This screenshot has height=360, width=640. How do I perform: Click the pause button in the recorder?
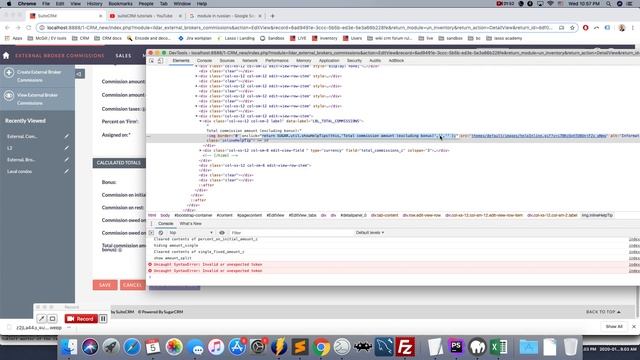coord(103,319)
